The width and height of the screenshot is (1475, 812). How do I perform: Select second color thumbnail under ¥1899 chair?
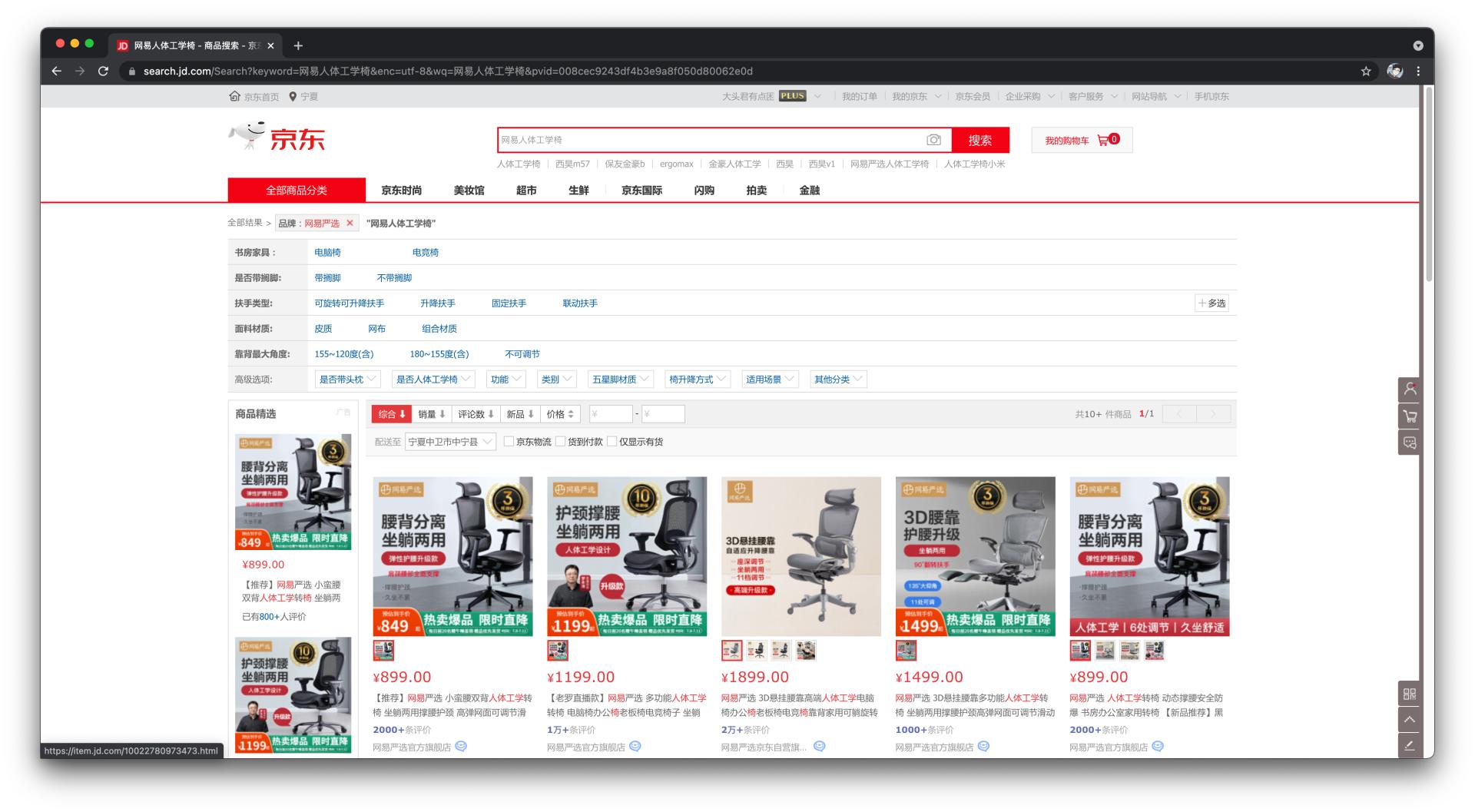(x=757, y=651)
